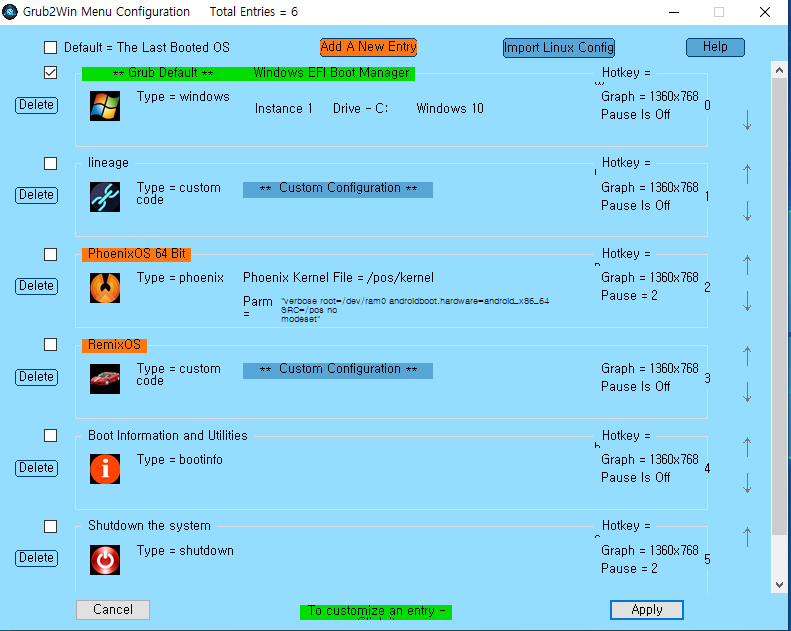Screen dimensions: 791x631
Task: Move the PhoenixOS 64 Bit entry down
Action: (747, 301)
